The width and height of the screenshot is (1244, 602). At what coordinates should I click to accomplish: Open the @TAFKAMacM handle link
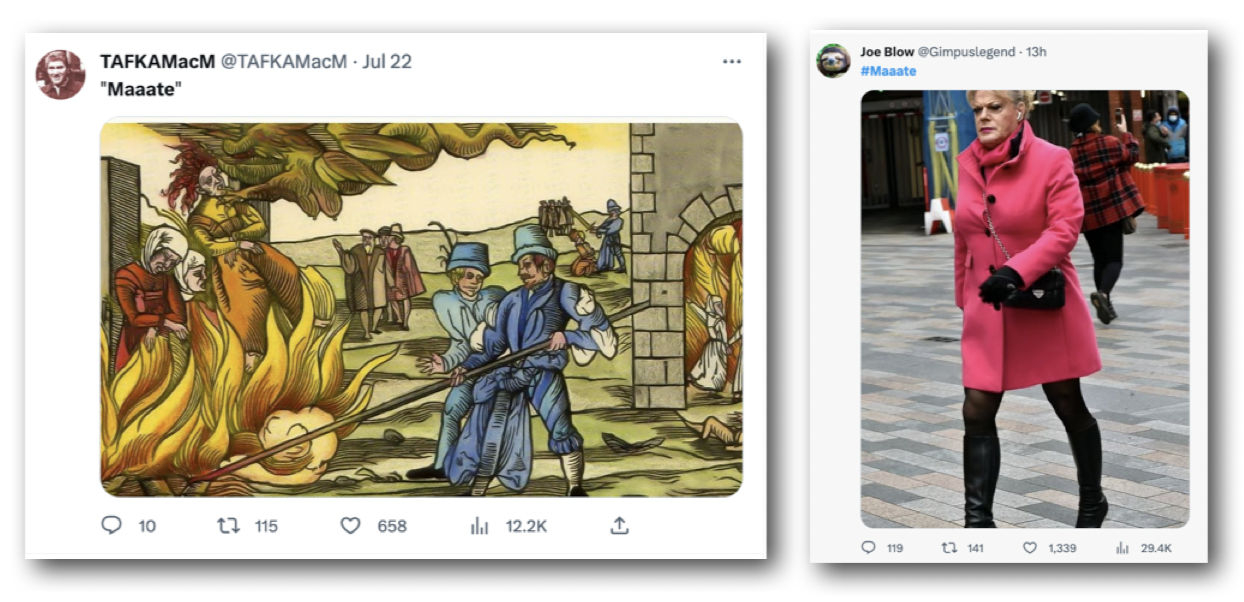pyautogui.click(x=283, y=62)
